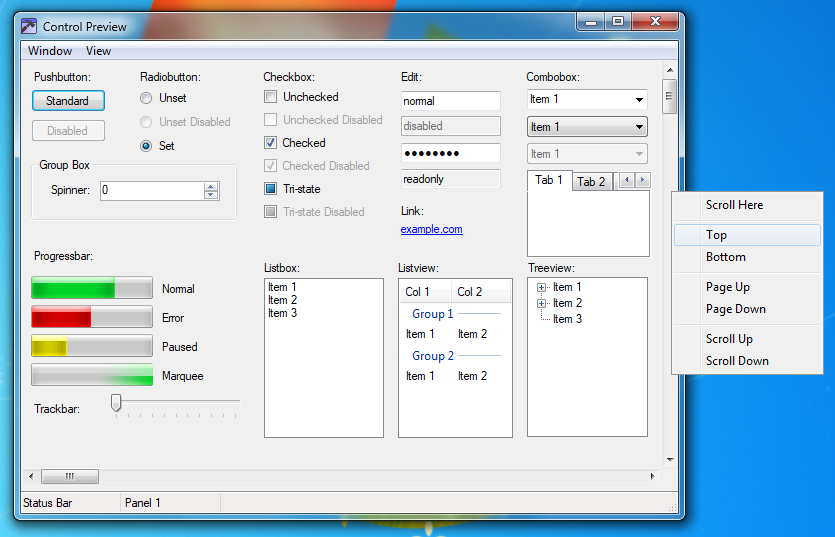Focus the password edit field

point(451,153)
